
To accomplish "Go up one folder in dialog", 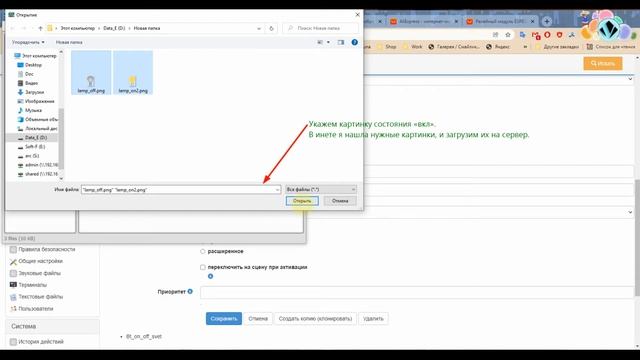I will click(40, 28).
